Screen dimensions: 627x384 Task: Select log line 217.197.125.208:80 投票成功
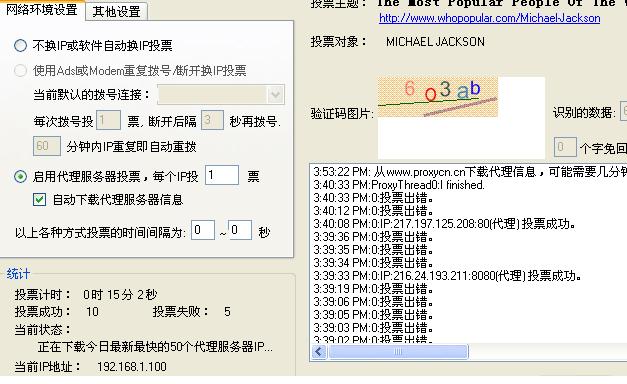444,224
